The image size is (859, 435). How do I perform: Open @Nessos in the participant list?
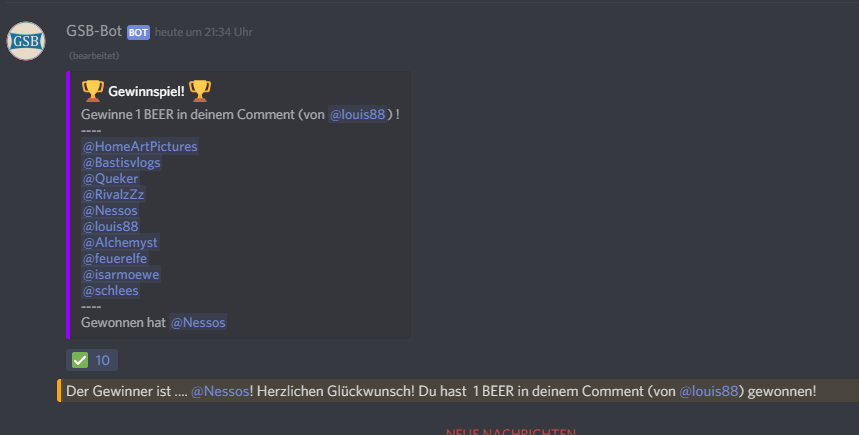point(110,210)
